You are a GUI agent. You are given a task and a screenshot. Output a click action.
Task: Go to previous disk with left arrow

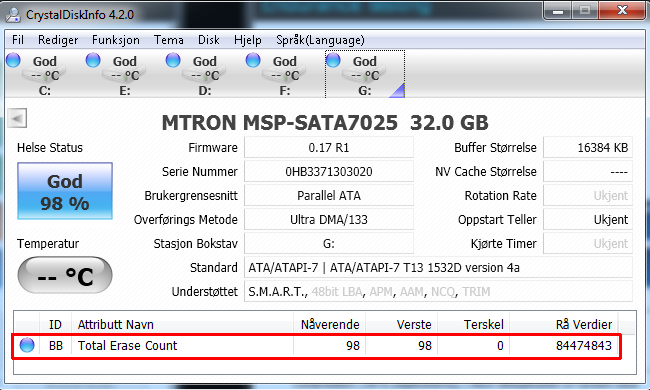pyautogui.click(x=17, y=119)
